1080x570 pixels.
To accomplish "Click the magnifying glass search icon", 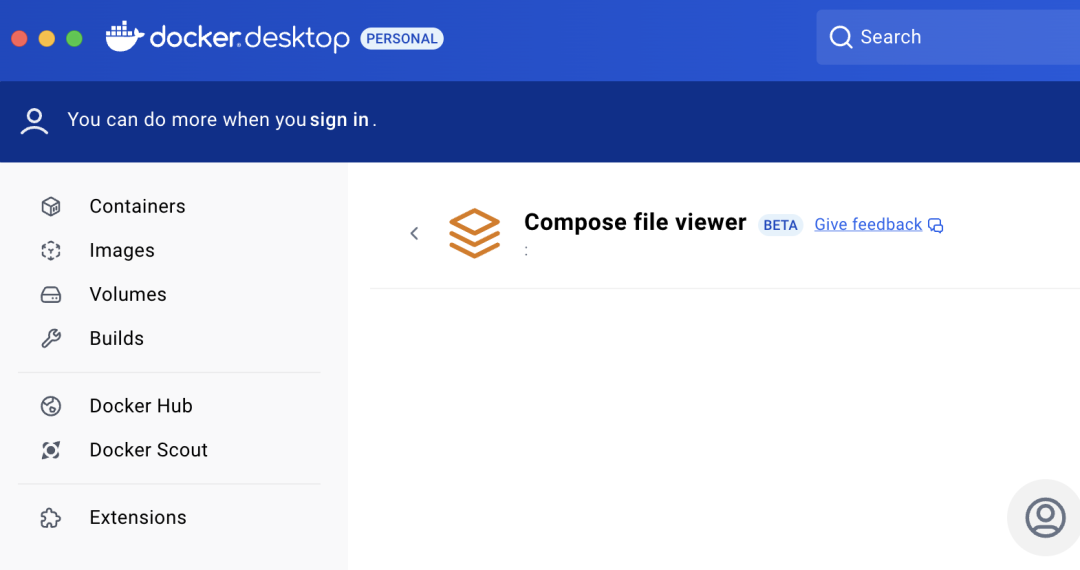I will coord(841,37).
